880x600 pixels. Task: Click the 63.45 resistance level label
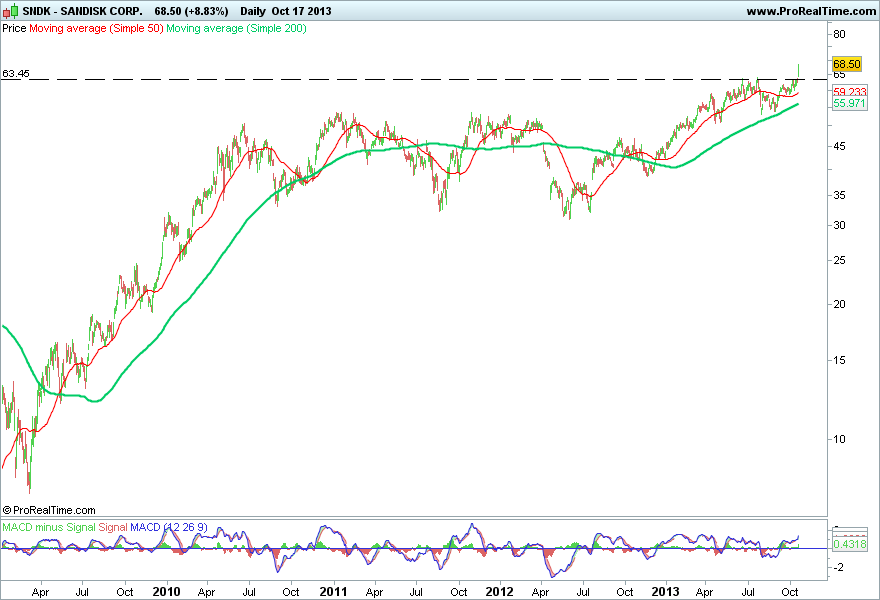(16, 74)
